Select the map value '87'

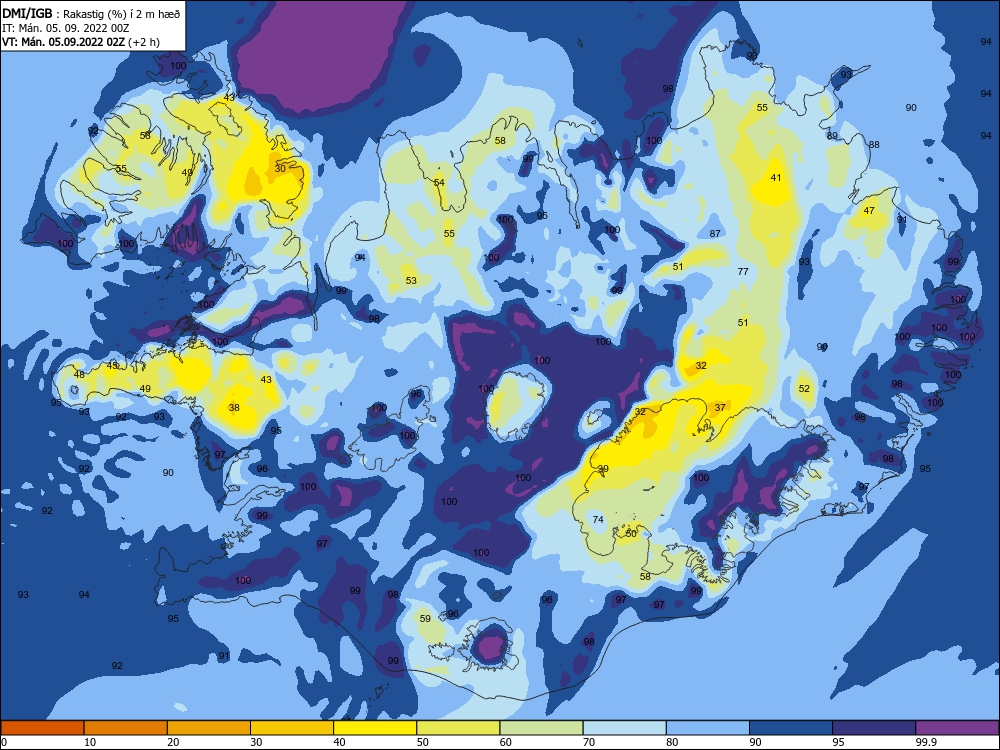[715, 233]
